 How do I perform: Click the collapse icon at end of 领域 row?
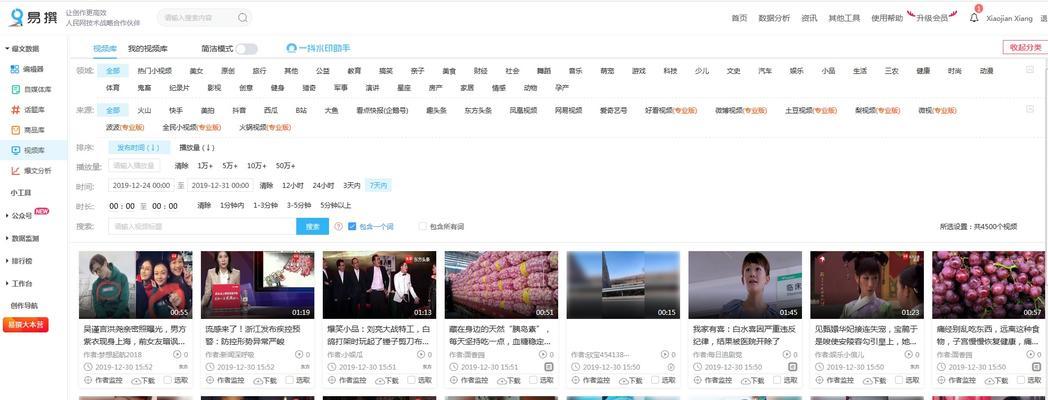[x=1030, y=70]
